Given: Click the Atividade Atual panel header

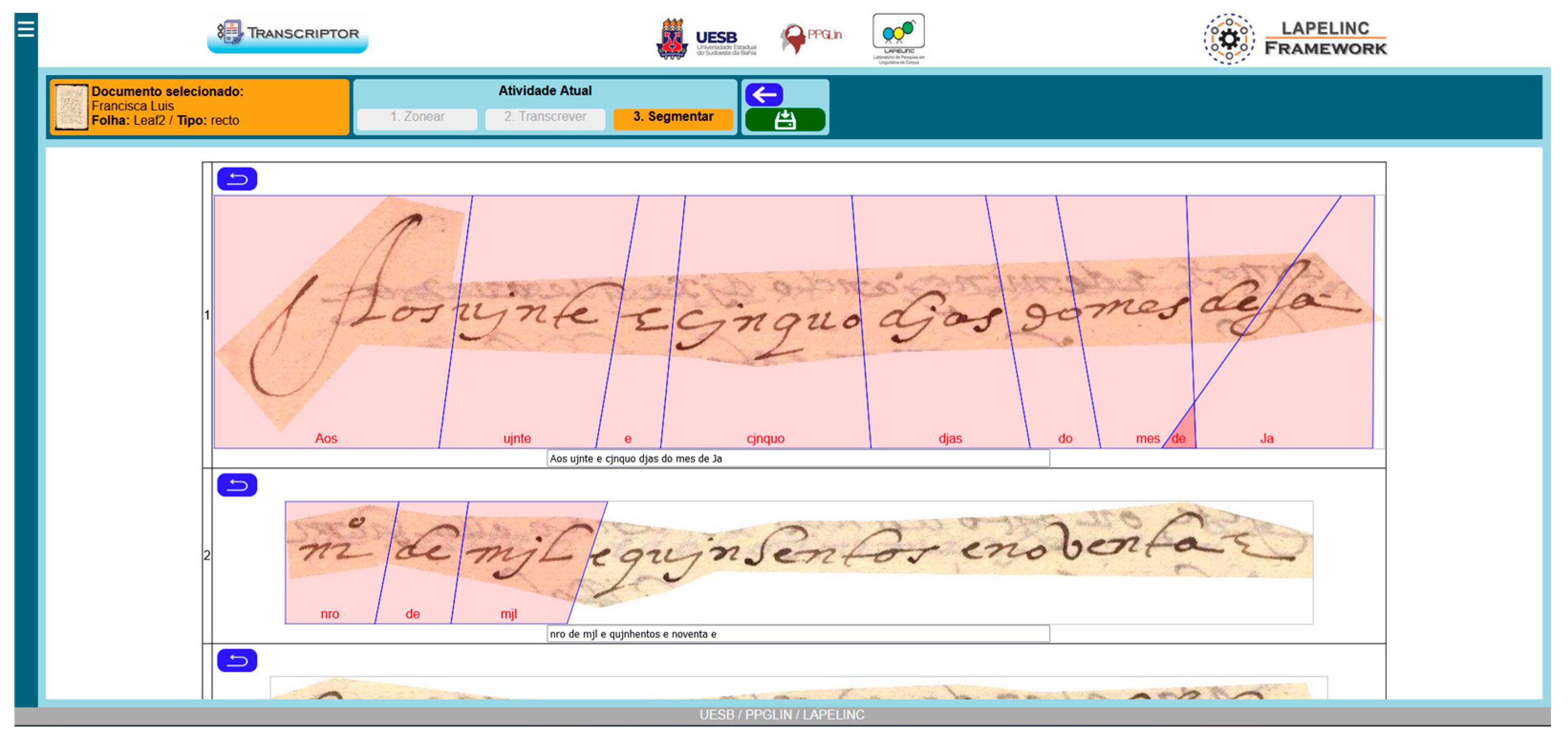Looking at the screenshot, I should [x=544, y=90].
